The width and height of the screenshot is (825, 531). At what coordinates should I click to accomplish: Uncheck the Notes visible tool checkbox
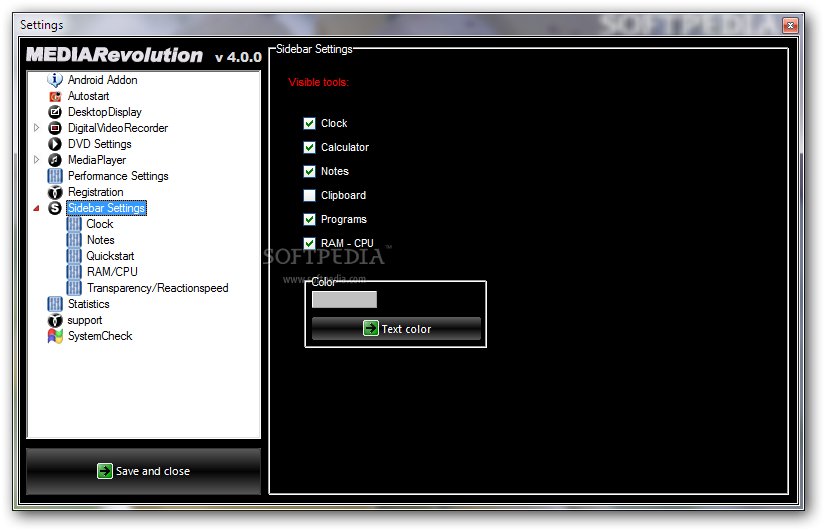(x=309, y=172)
